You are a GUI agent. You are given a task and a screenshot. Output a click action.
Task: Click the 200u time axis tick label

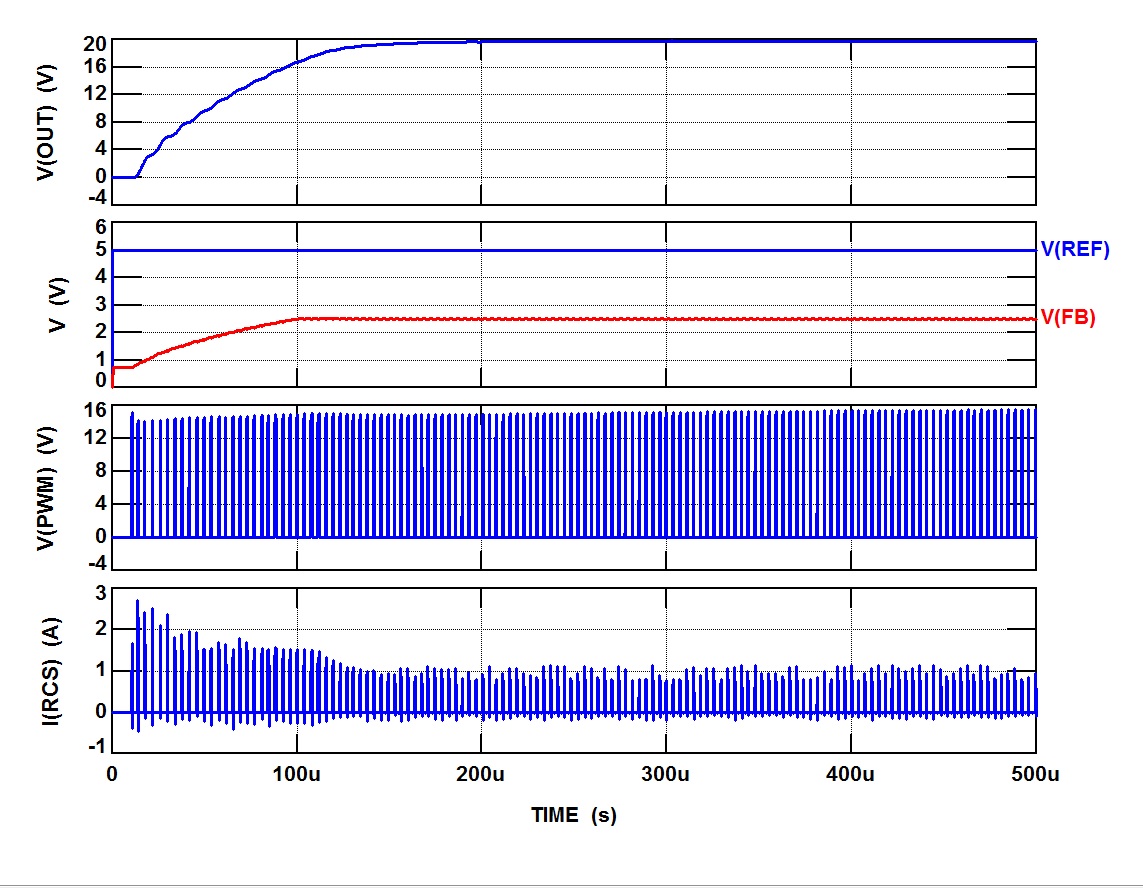click(480, 775)
